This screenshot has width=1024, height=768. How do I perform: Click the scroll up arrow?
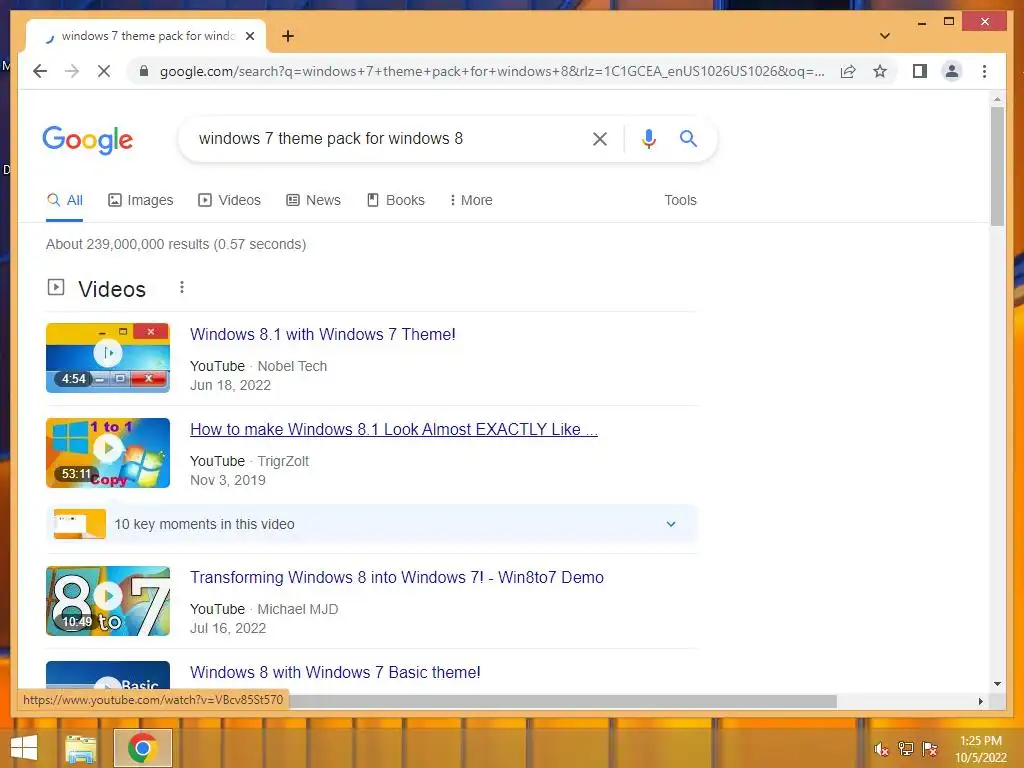(997, 99)
